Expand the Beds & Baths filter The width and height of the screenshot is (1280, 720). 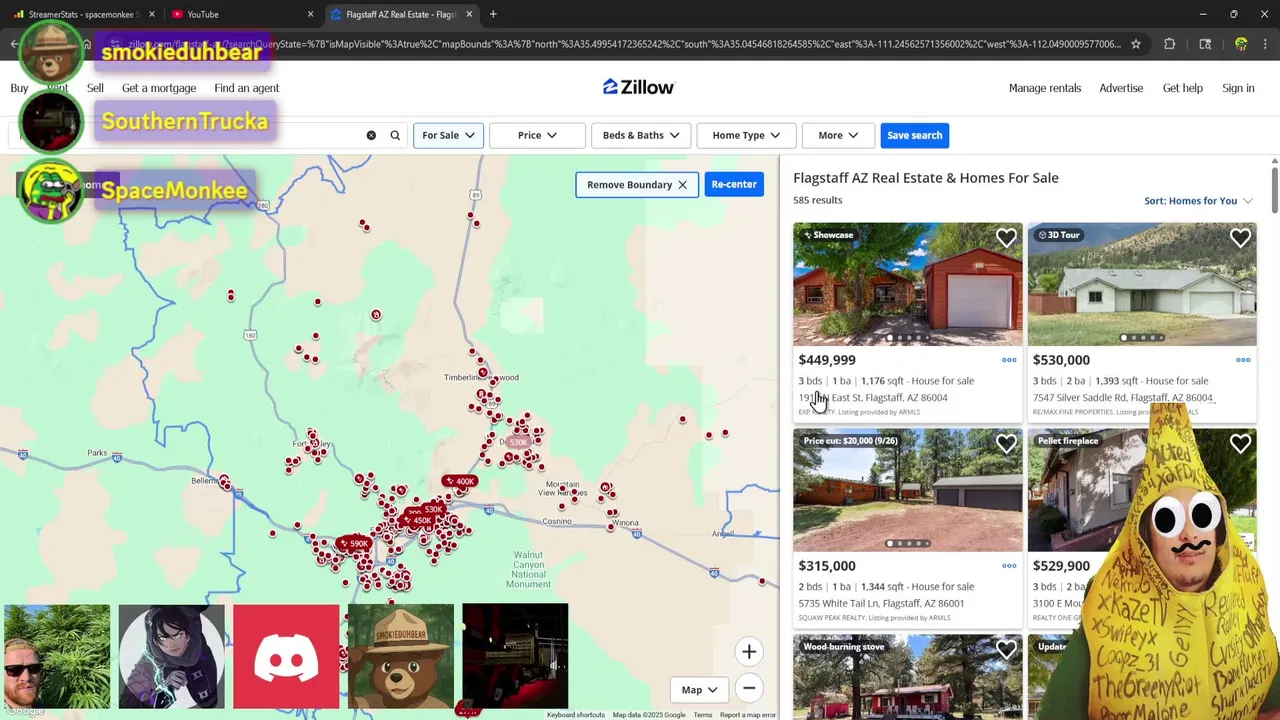coord(641,135)
